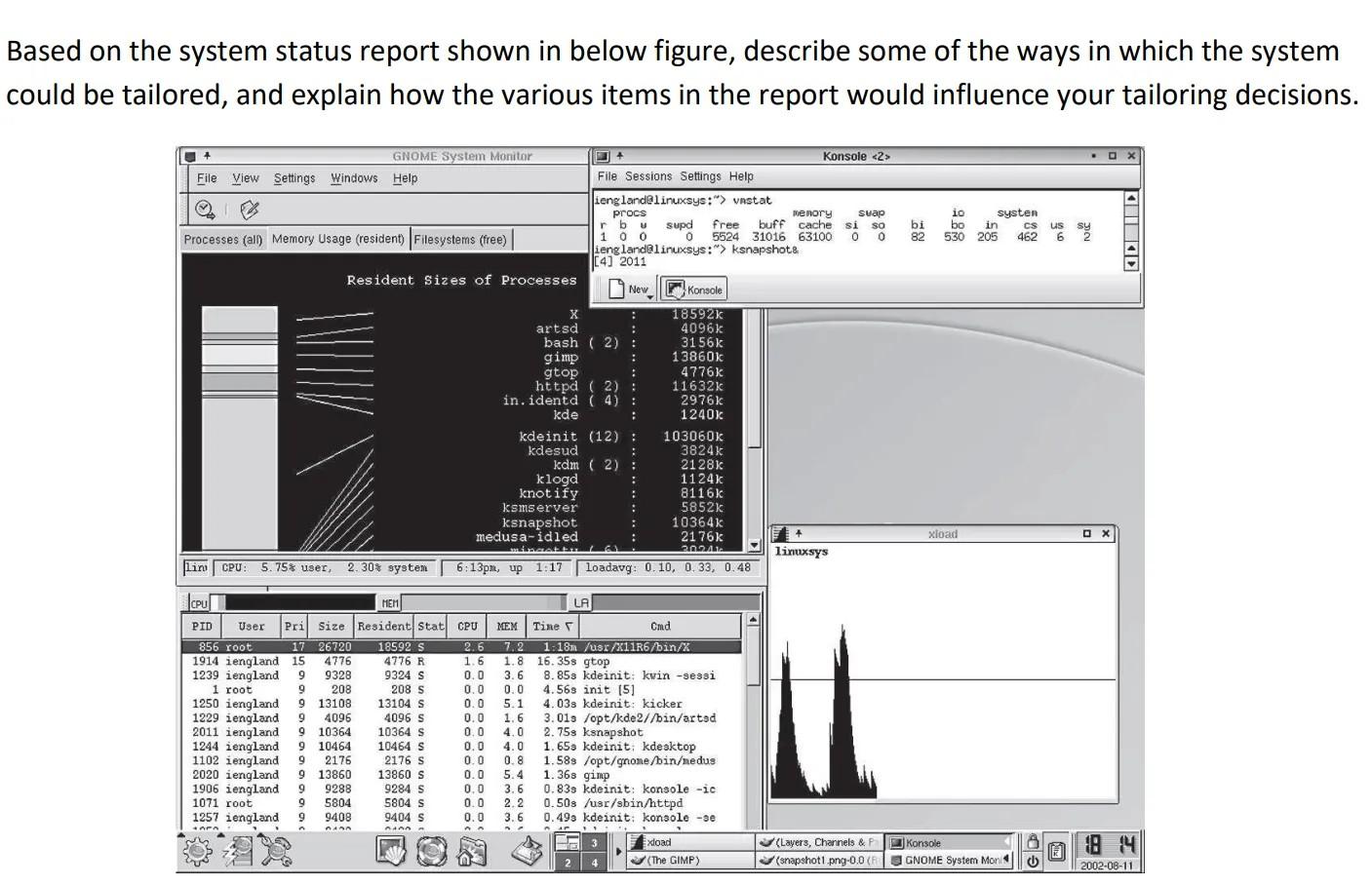Click the Klipper clipboard icon in the system tray
1372x886 pixels.
(x=1057, y=851)
